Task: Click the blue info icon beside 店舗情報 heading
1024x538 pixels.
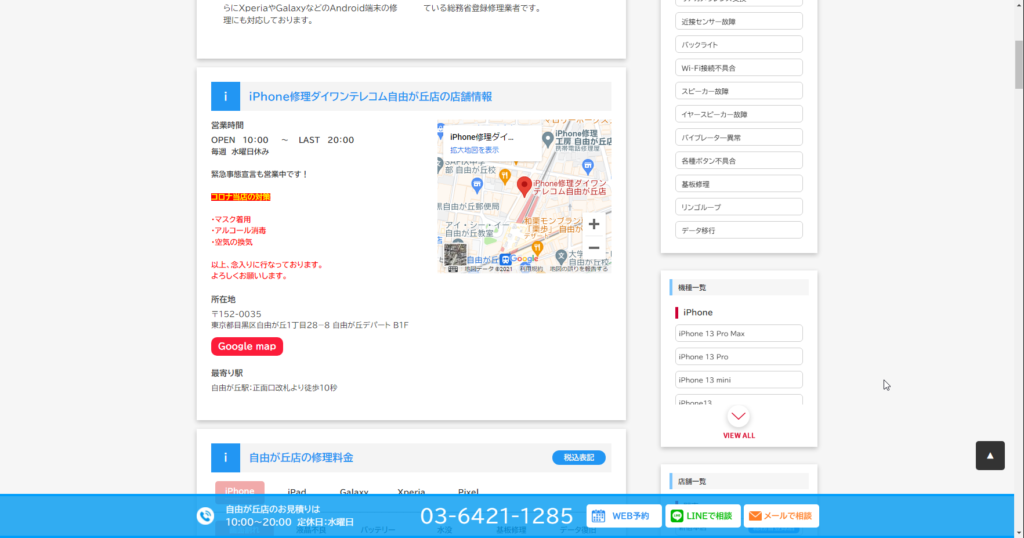Action: [x=225, y=97]
